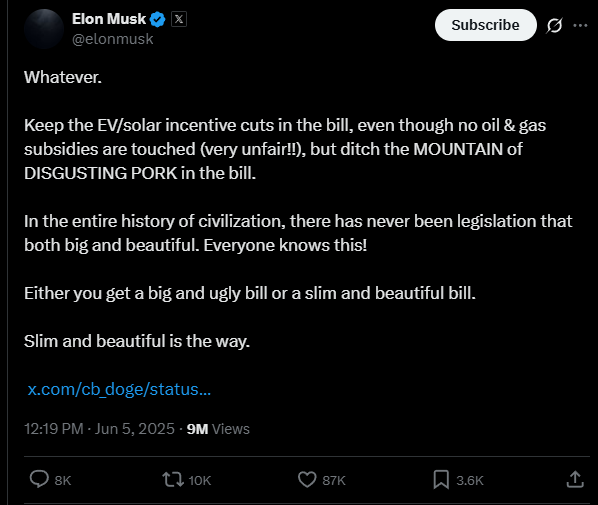Bookmark the post with the bookmark icon
This screenshot has height=505, width=598.
point(441,479)
